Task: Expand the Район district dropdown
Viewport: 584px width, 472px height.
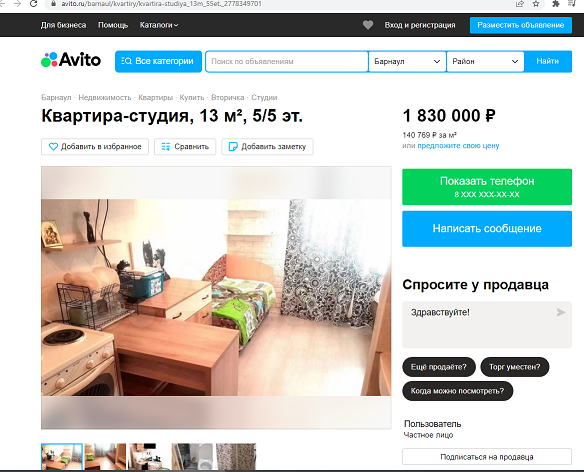Action: pos(485,61)
